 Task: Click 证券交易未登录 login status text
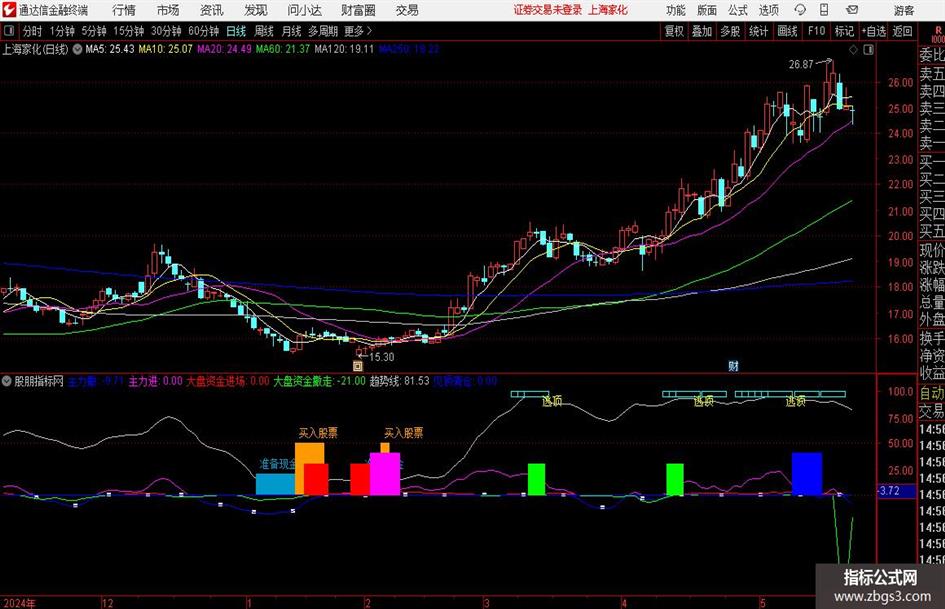tap(548, 10)
